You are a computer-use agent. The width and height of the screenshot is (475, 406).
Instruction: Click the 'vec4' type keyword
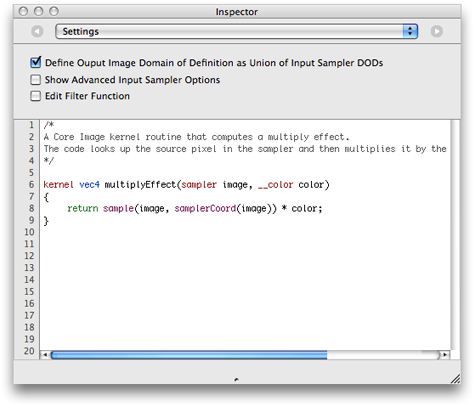pos(89,185)
